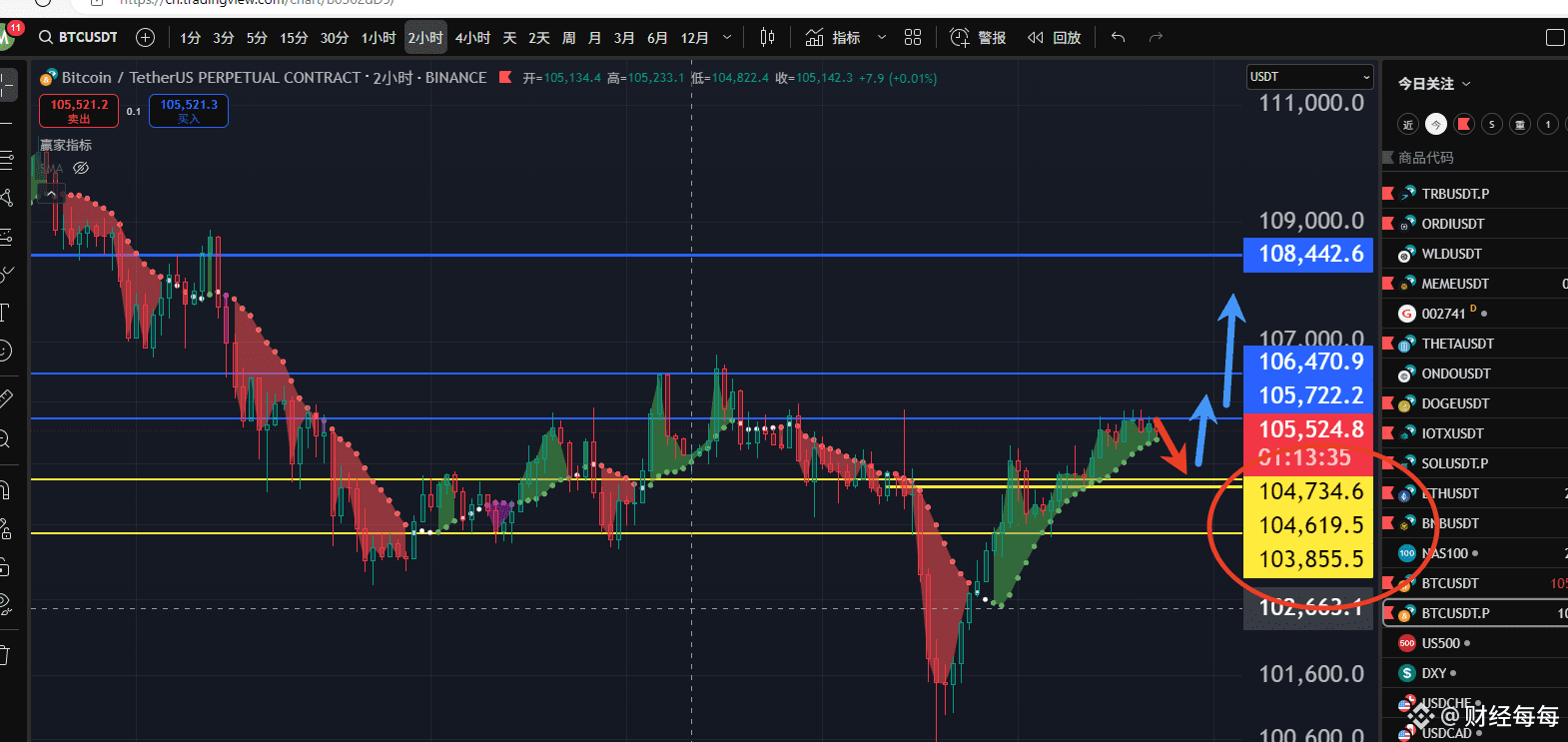The image size is (1568, 742).
Task: Open WLDUSDT in the watchlist
Action: tap(1475, 254)
